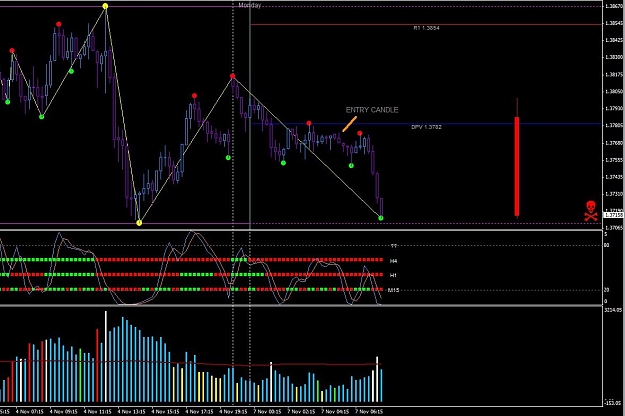Click the 1.38545 price axis label
Screen dimensions: 625x416
coord(614,23)
